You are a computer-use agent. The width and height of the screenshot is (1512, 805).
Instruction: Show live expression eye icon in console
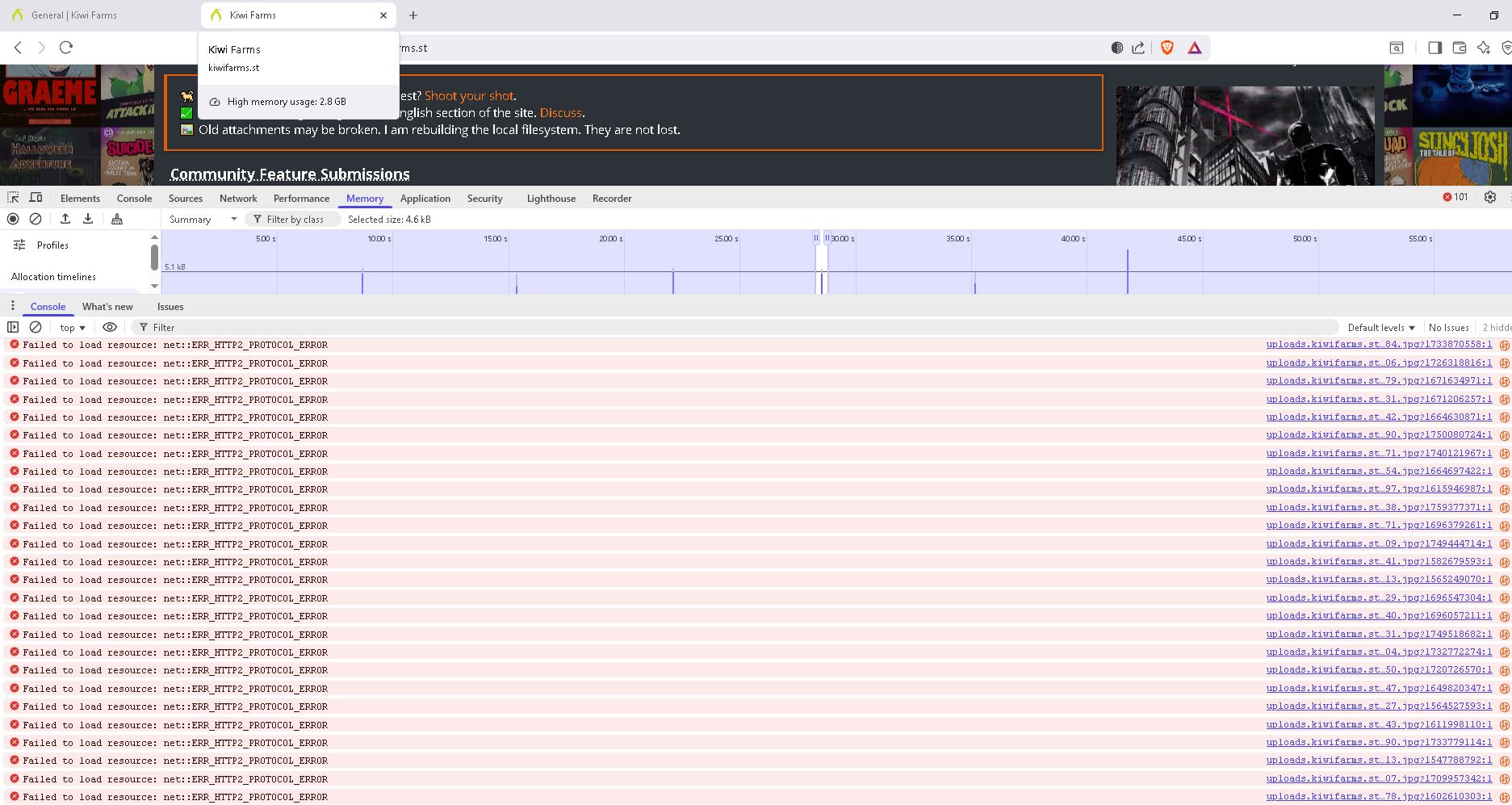pyautogui.click(x=110, y=327)
